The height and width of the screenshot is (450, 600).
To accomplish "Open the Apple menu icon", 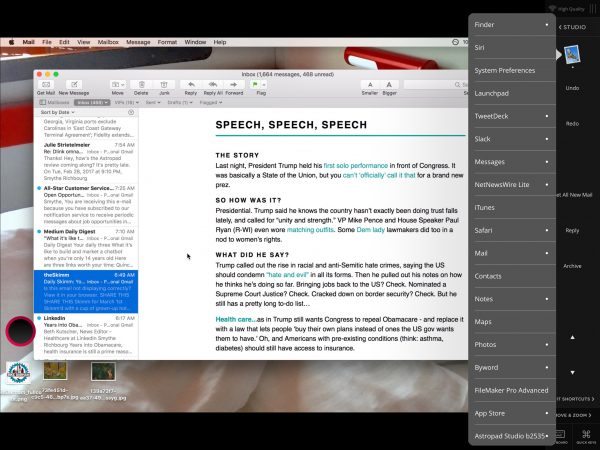I will [x=11, y=42].
